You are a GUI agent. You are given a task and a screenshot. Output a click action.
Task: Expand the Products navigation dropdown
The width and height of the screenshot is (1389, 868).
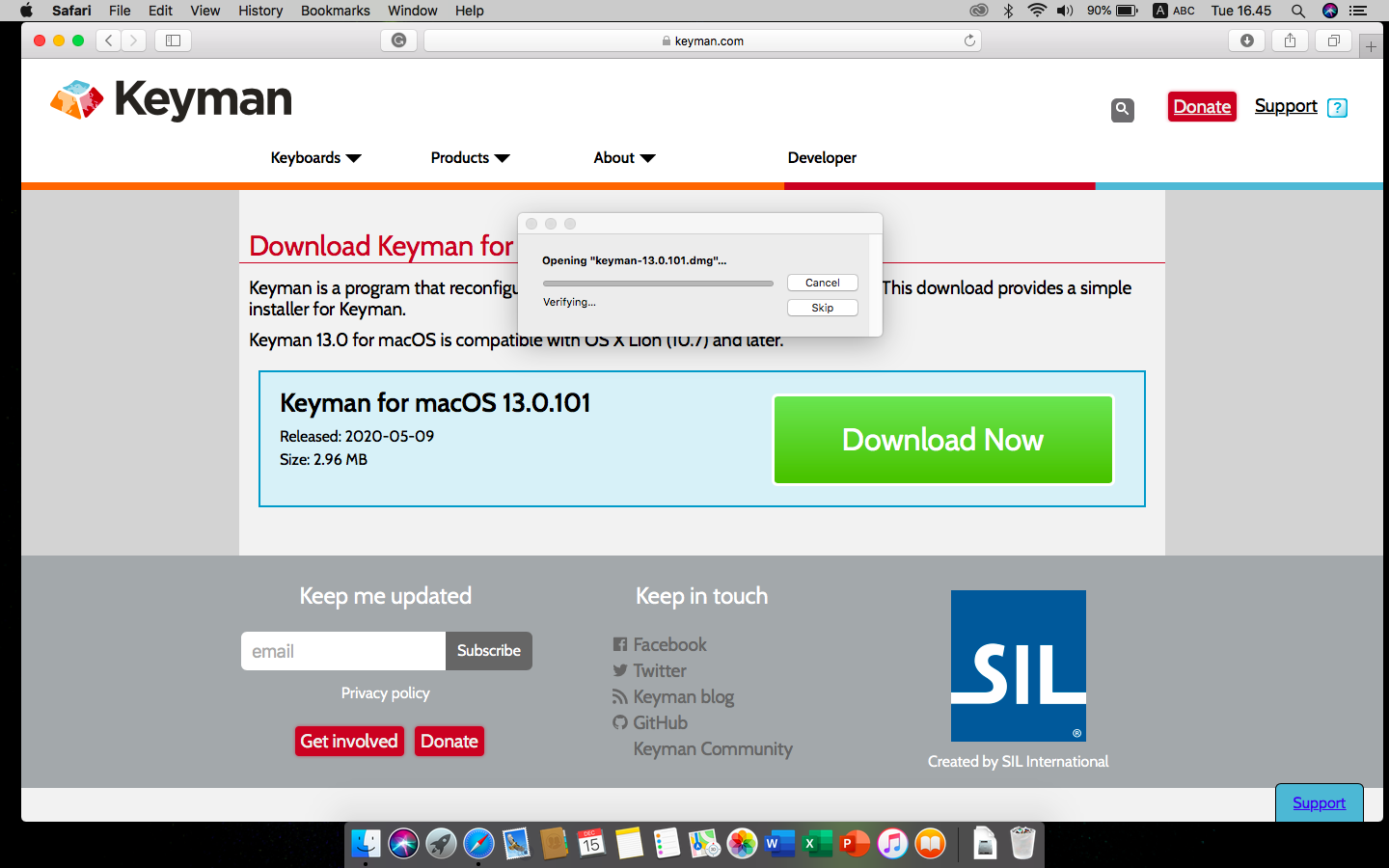[470, 157]
